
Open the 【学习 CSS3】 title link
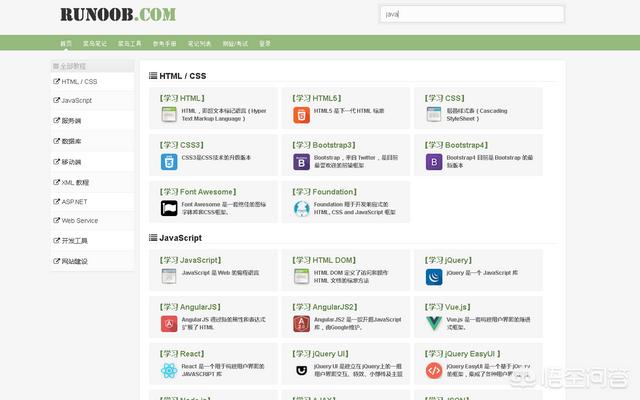pos(182,145)
